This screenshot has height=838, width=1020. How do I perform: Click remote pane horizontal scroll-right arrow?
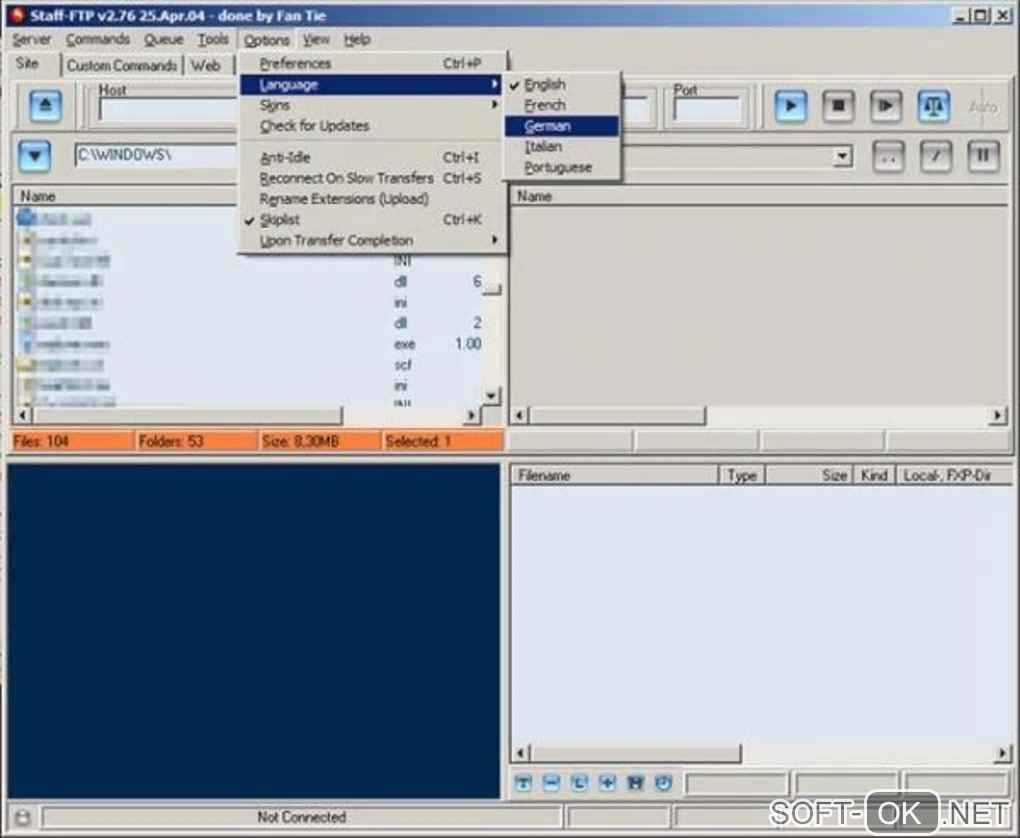tap(998, 415)
